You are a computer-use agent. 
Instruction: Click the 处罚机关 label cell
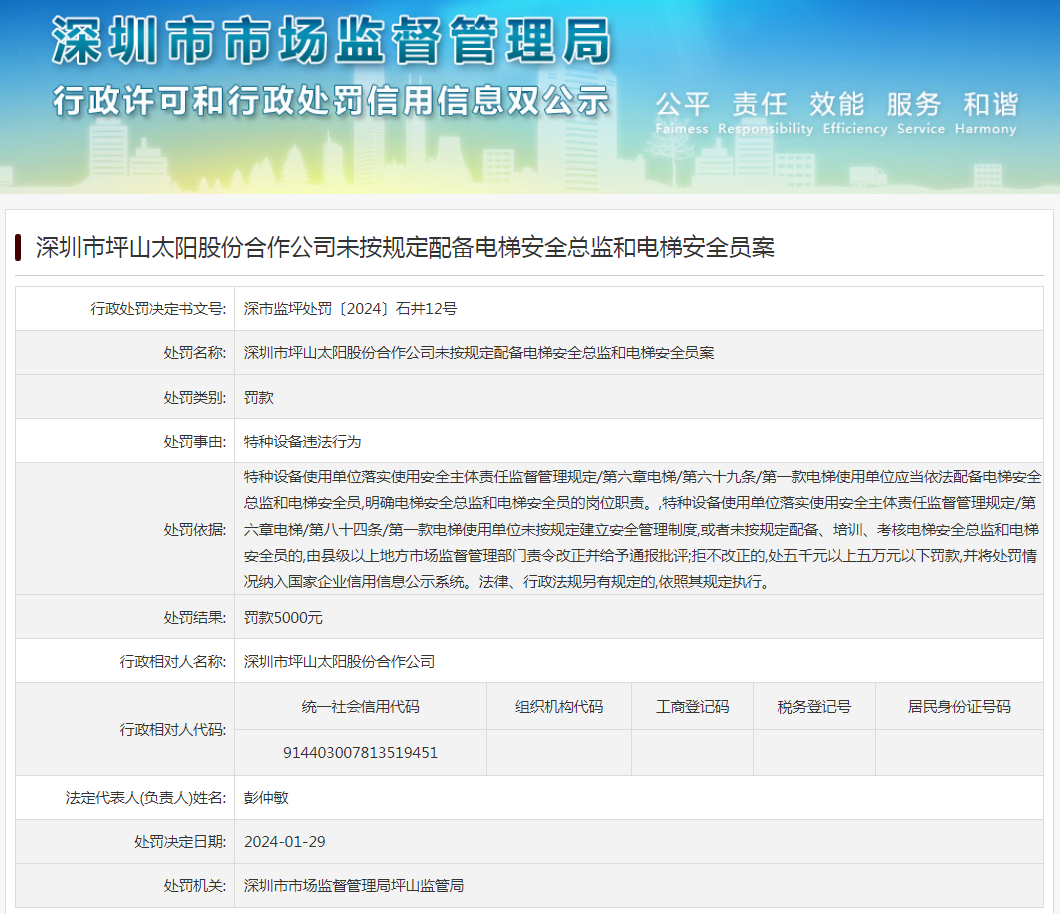tap(125, 886)
